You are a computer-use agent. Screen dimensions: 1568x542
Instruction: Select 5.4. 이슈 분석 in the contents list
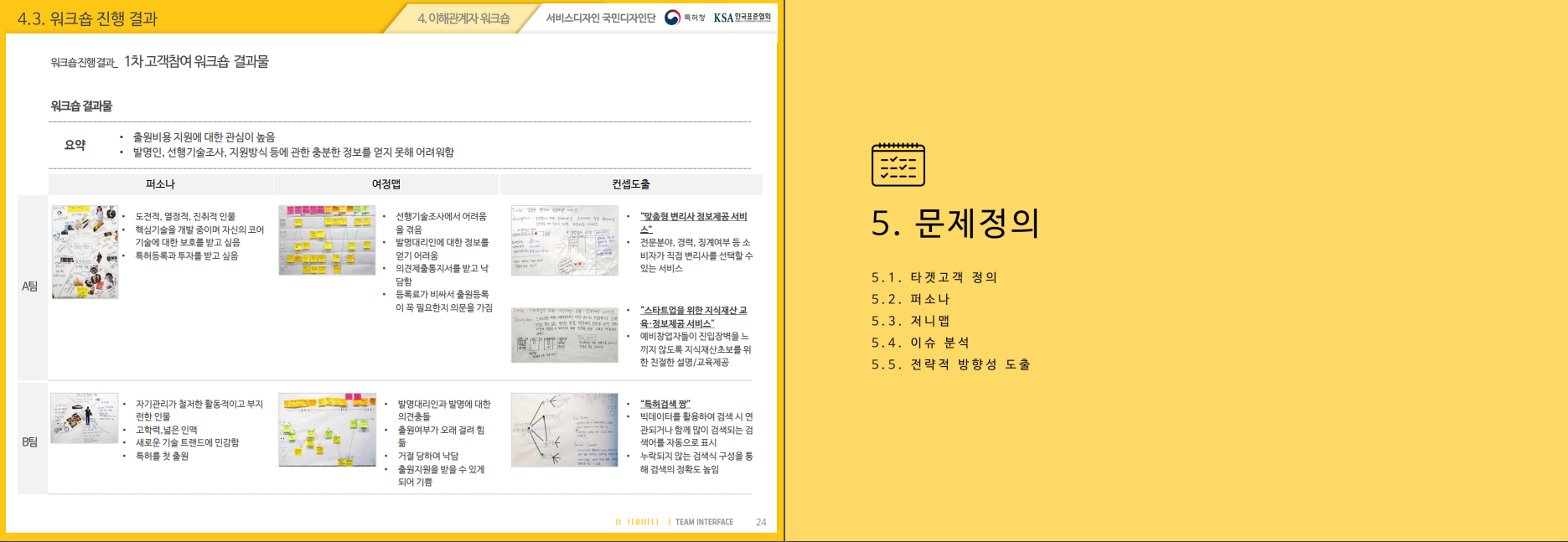click(x=920, y=343)
